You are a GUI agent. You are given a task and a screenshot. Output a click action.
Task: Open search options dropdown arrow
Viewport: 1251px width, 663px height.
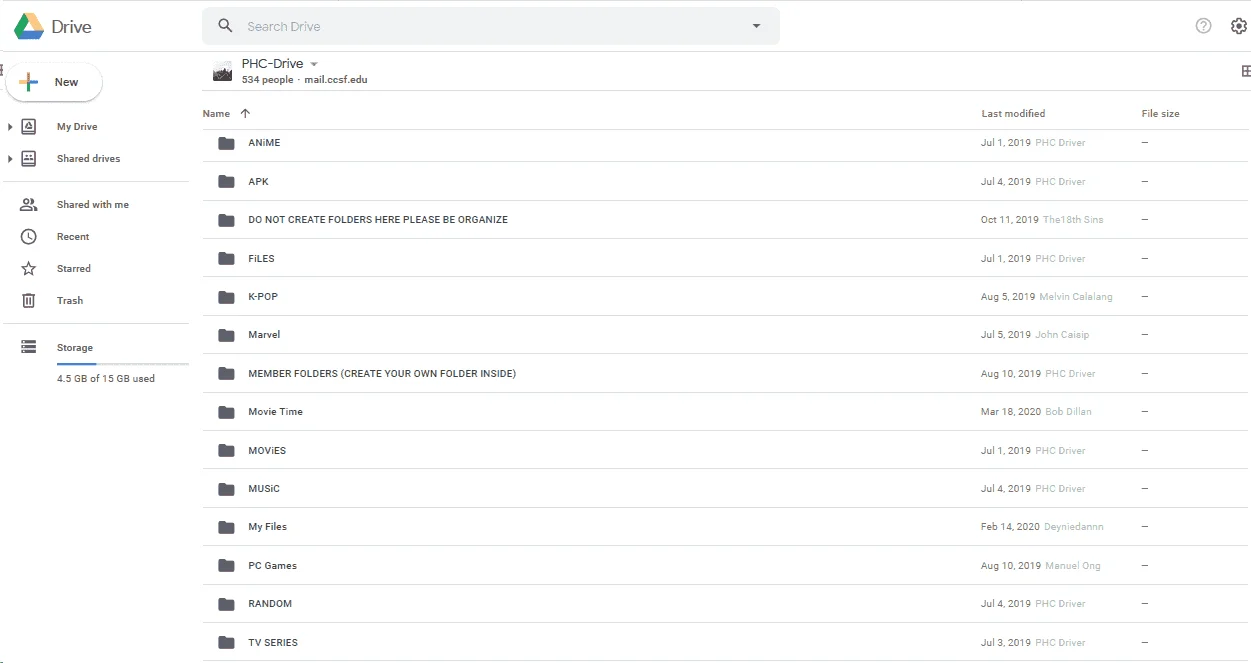click(x=756, y=26)
